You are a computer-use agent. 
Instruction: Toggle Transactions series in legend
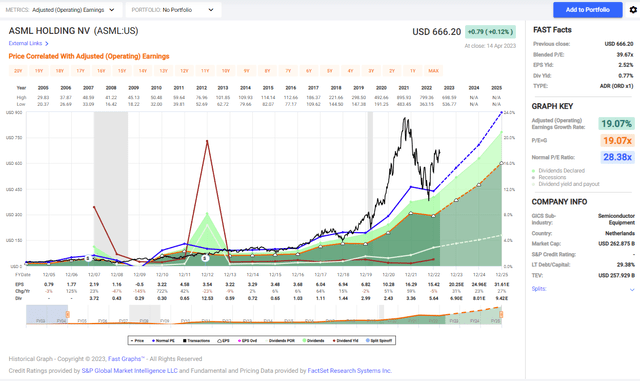click(x=197, y=341)
